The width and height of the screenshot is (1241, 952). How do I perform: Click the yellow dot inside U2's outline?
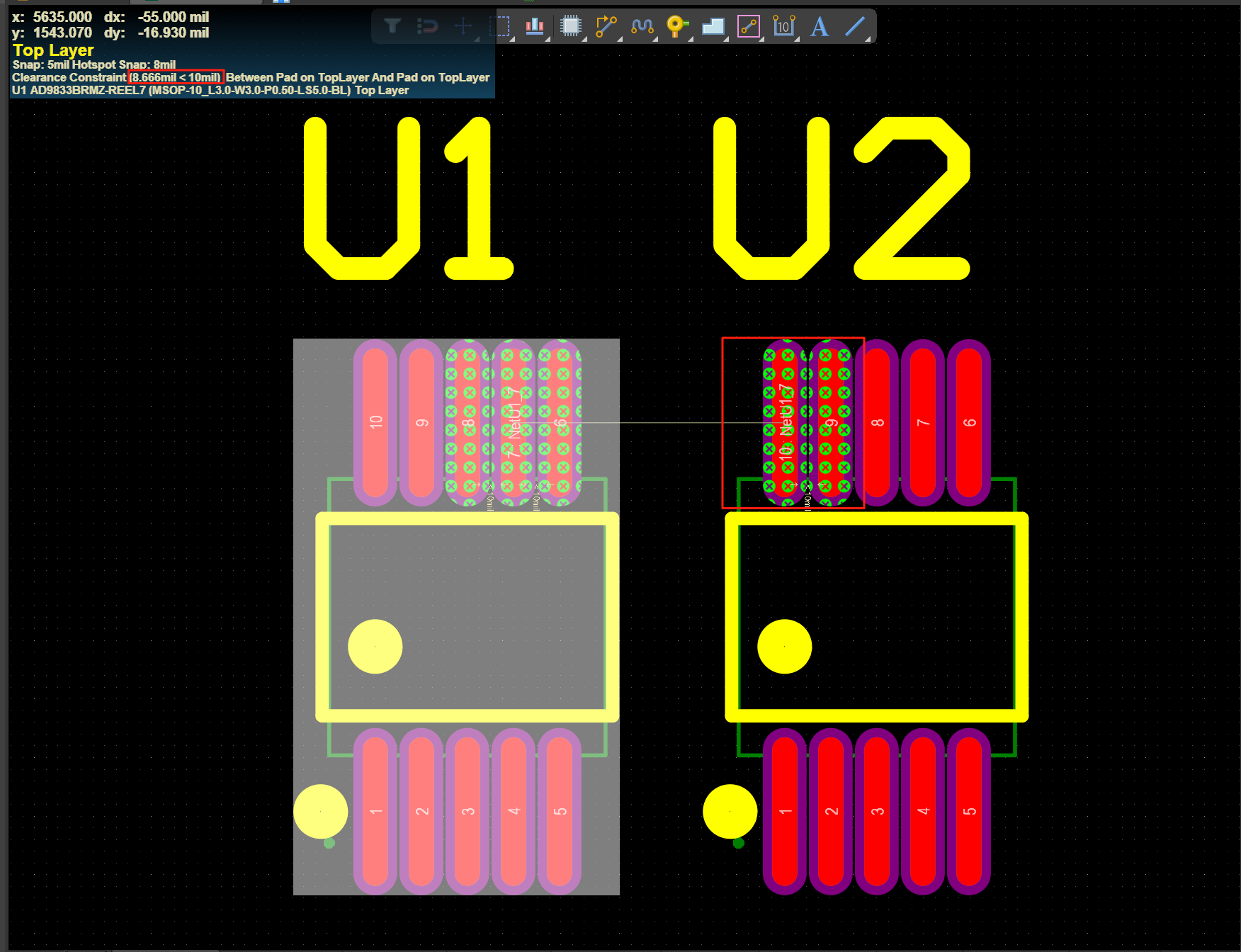785,647
